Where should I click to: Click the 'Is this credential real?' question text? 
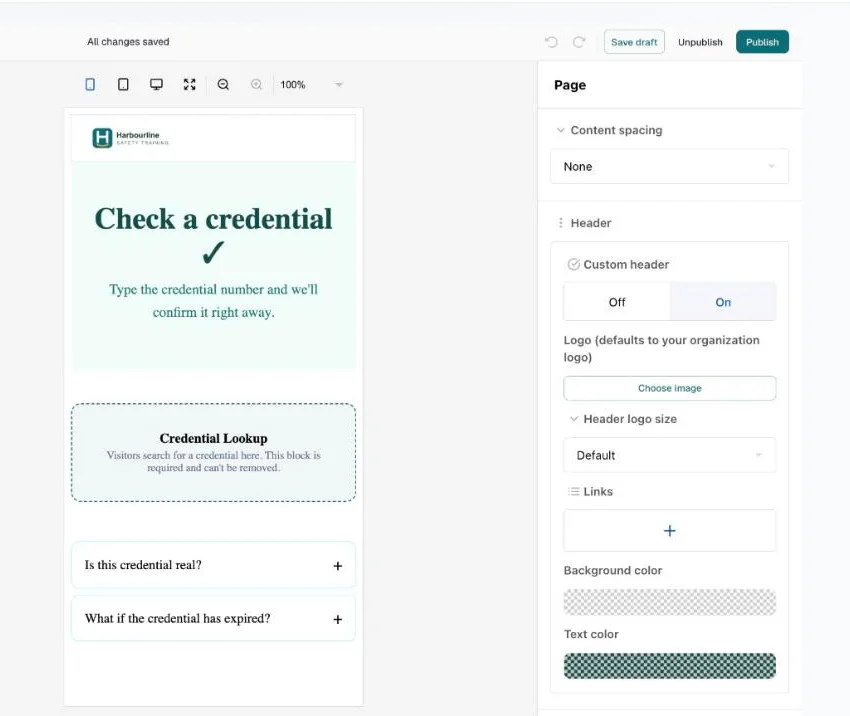(x=143, y=565)
